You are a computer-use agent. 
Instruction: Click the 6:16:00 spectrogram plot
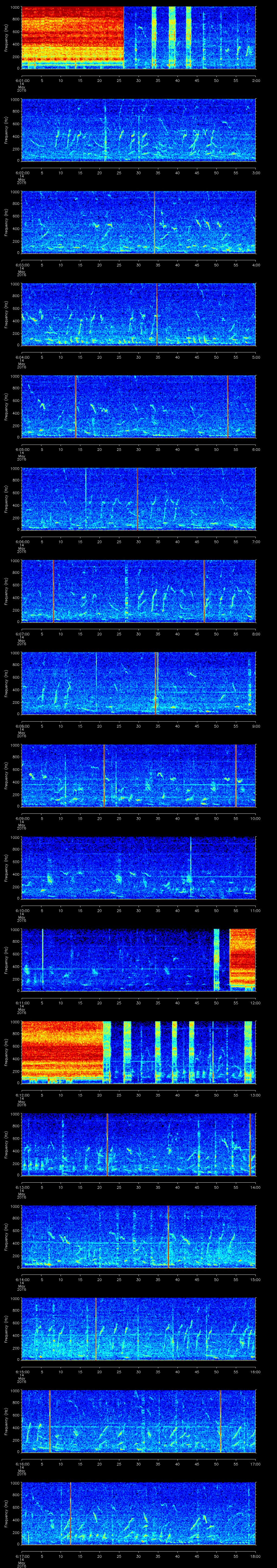(138, 1422)
